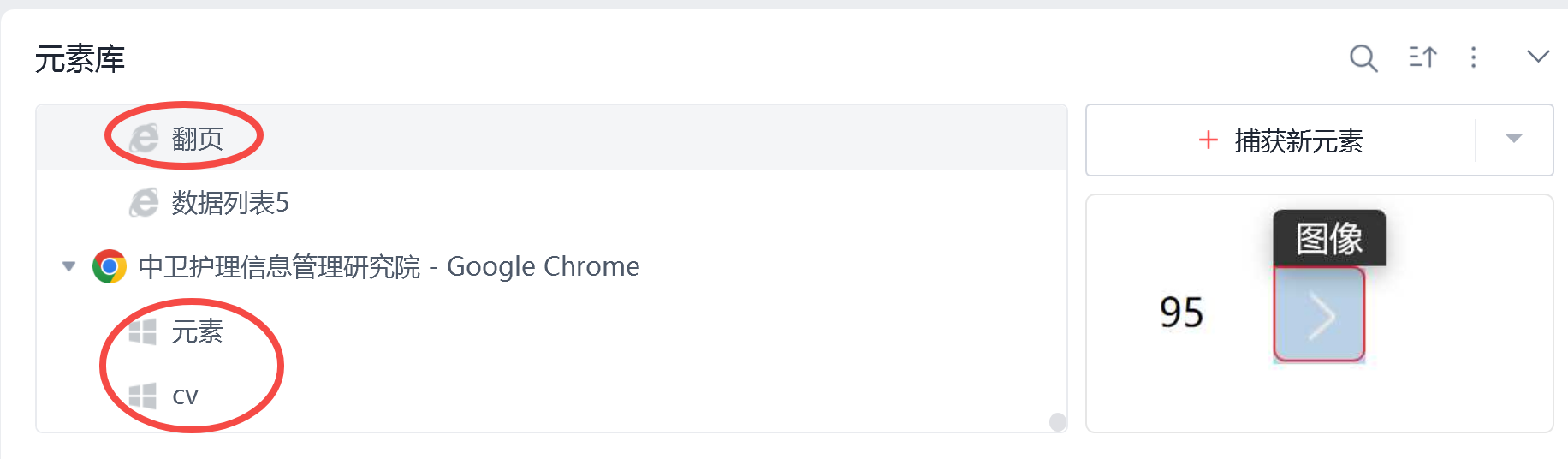Click the sort order icon

pos(1422,57)
